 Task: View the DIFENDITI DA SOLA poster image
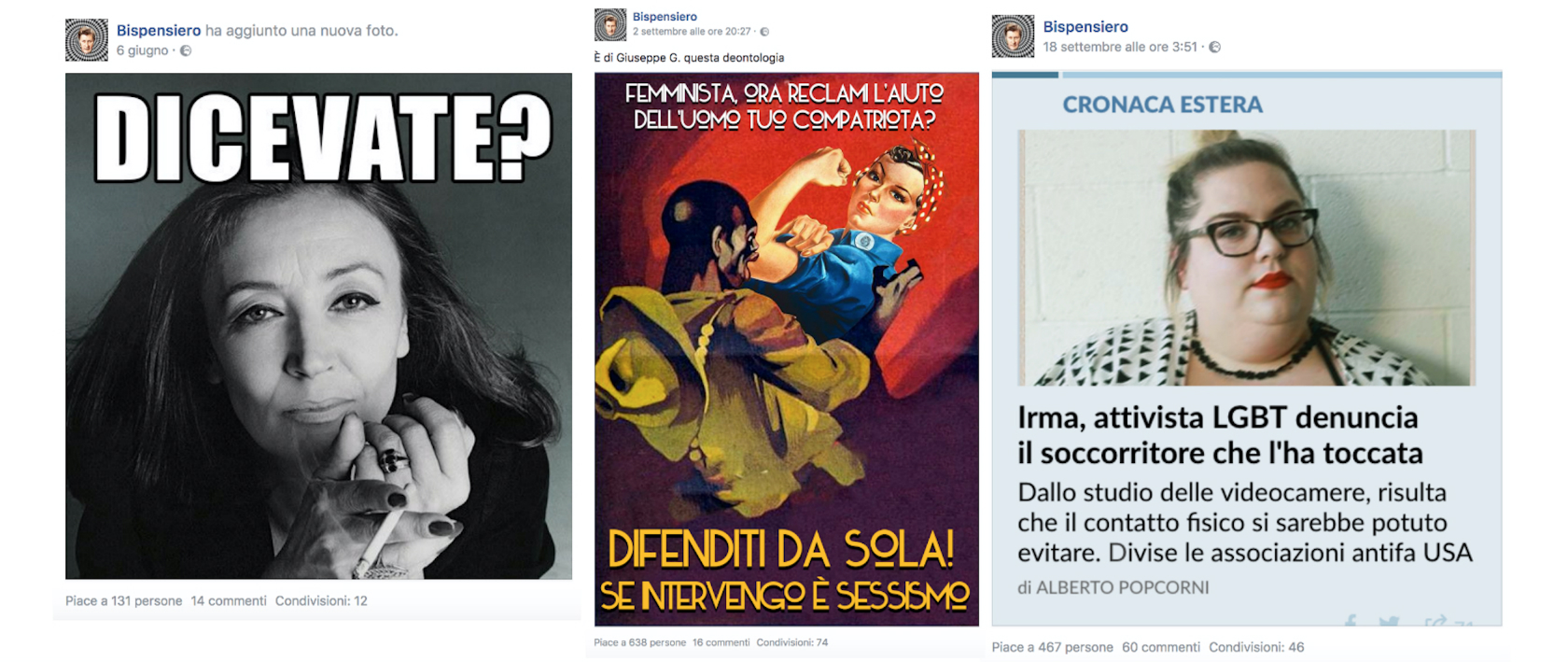coord(787,349)
